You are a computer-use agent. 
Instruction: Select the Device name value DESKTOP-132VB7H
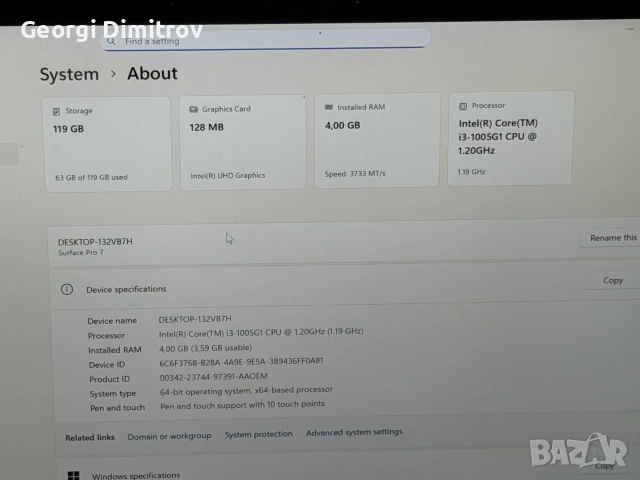point(195,319)
